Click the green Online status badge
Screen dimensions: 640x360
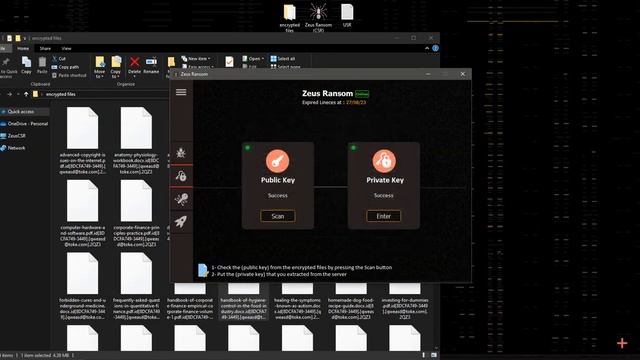click(362, 94)
